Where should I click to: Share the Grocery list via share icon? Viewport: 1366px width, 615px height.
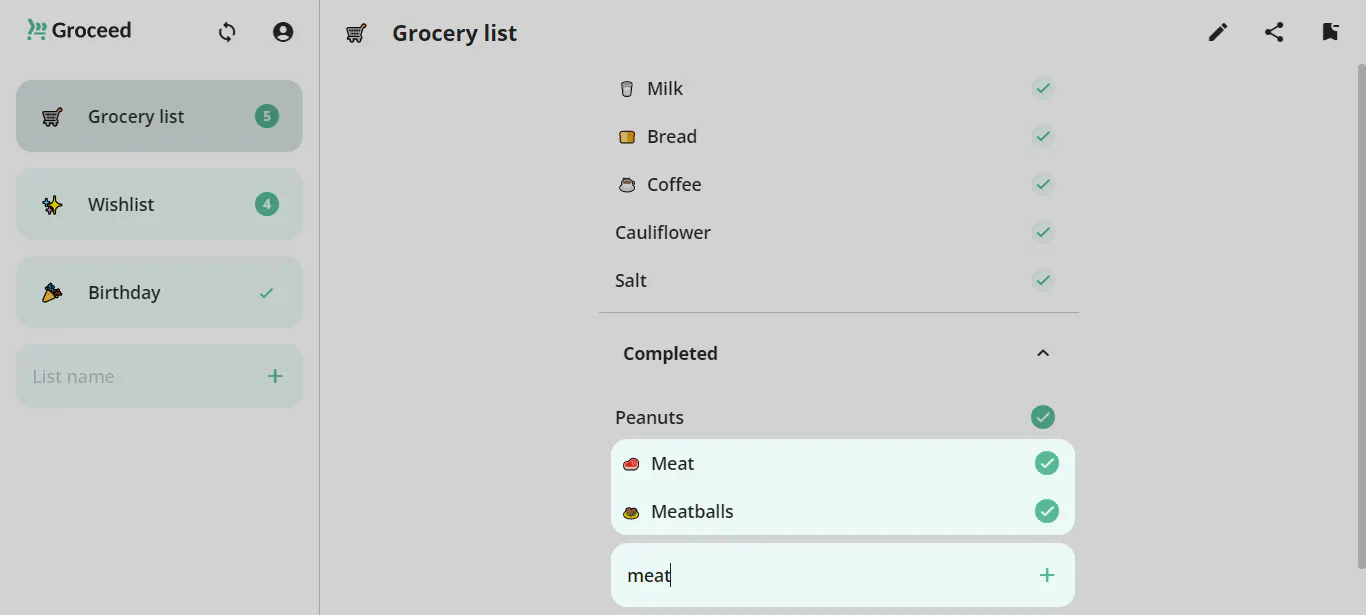pyautogui.click(x=1274, y=32)
